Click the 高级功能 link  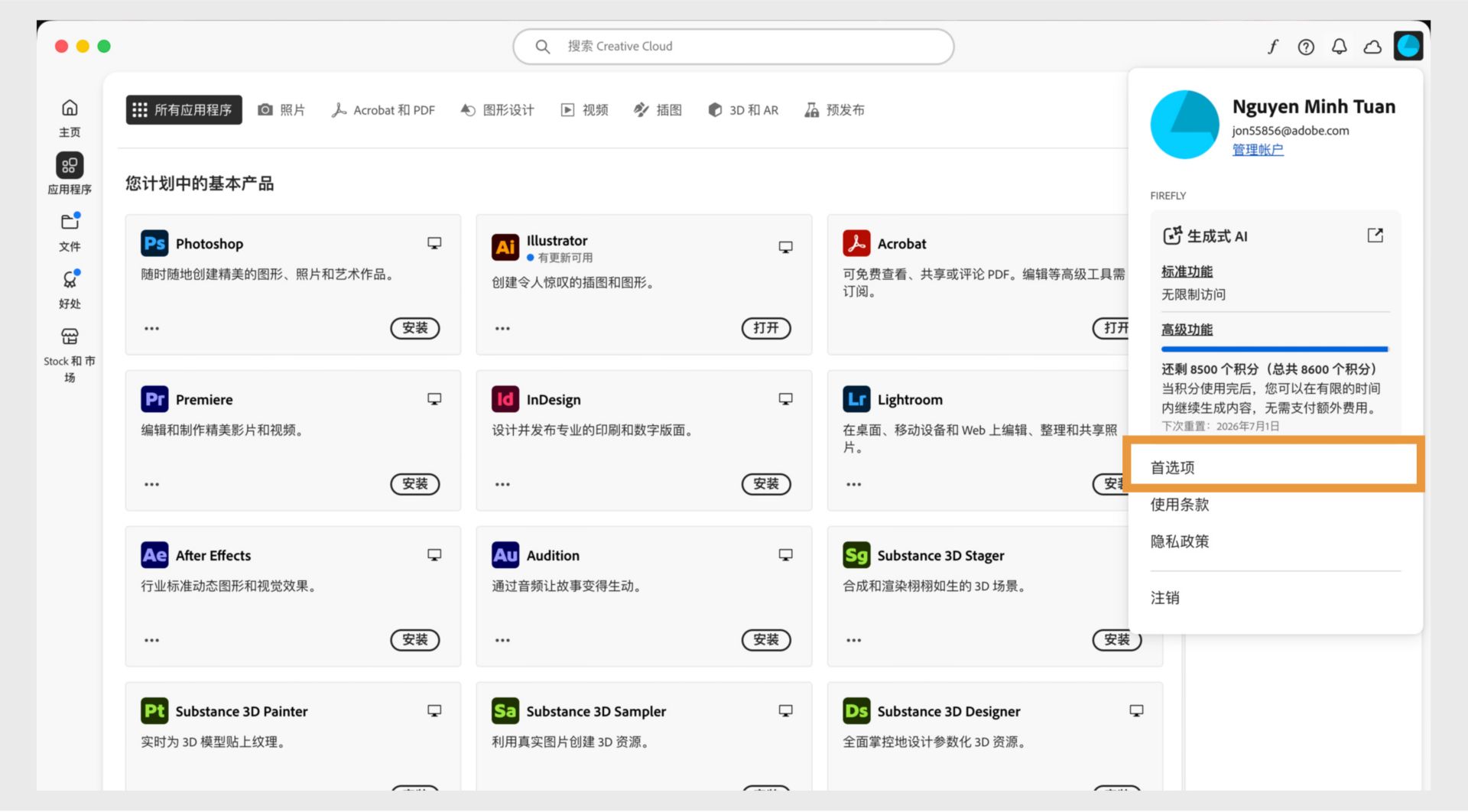(1187, 330)
